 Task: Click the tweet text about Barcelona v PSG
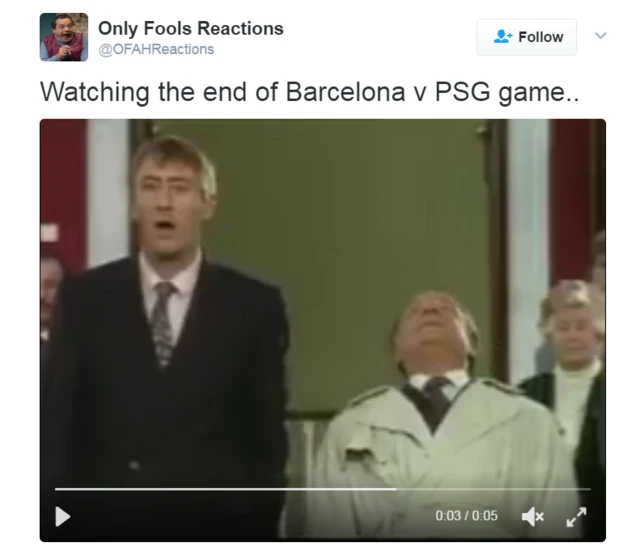point(309,92)
